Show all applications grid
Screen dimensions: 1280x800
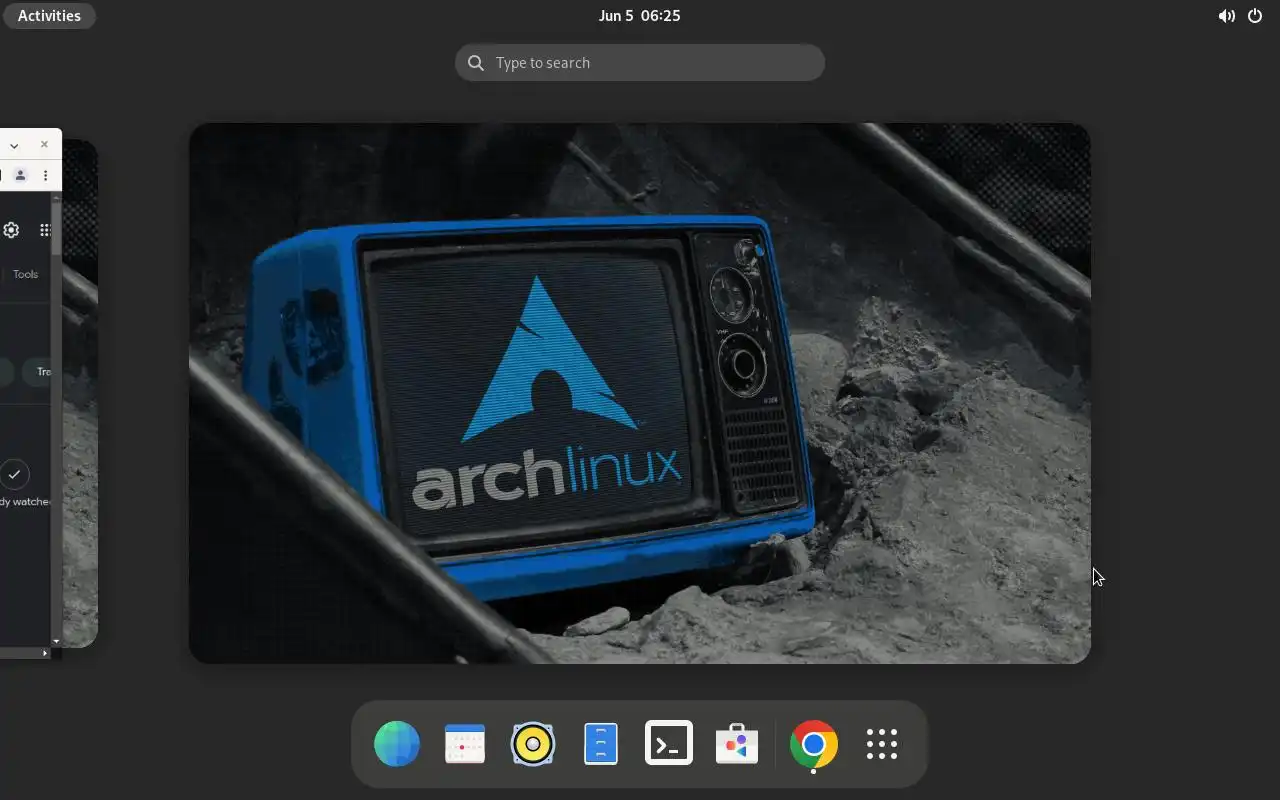(x=882, y=744)
